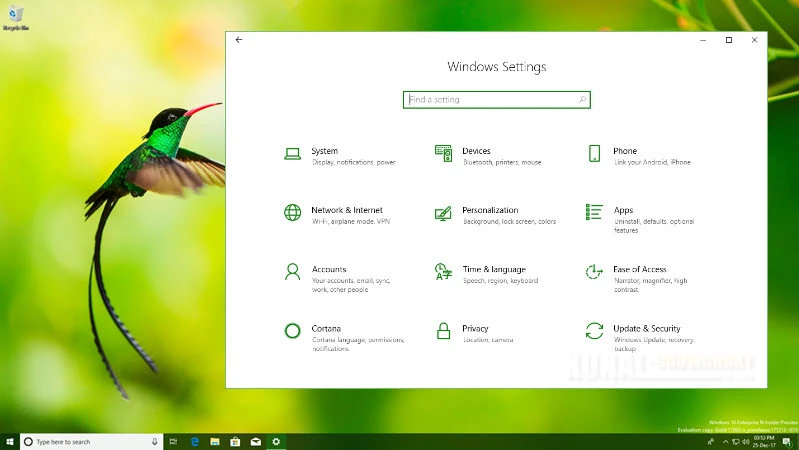Screen dimensions: 799x450
Task: Focus the Find a setting search box
Action: pos(496,100)
